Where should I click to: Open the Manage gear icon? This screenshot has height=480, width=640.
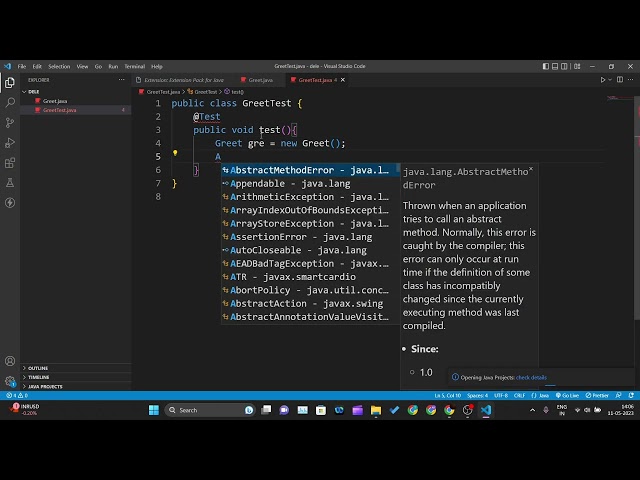pyautogui.click(x=10, y=381)
